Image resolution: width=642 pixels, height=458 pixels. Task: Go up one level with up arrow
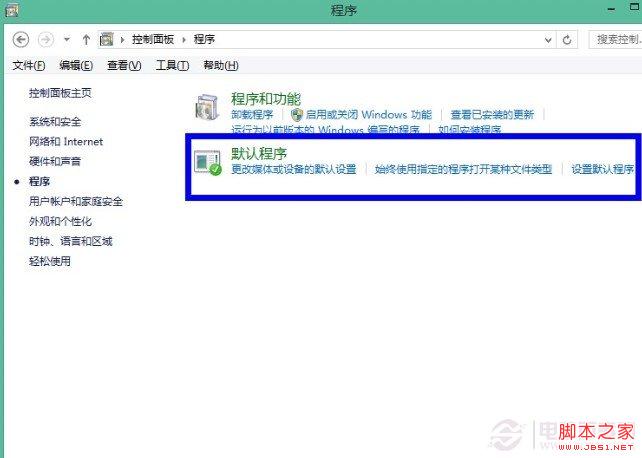coord(86,40)
